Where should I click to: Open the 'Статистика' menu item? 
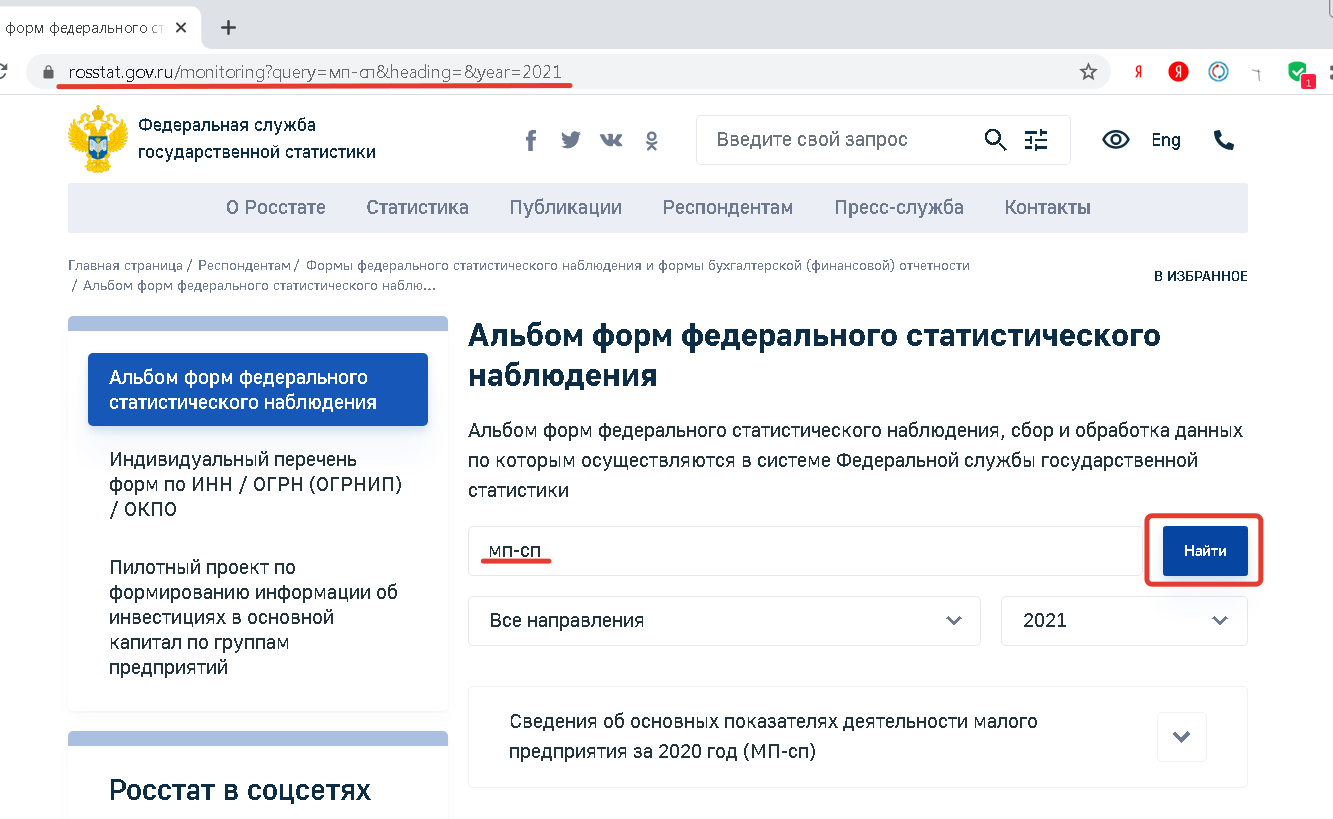point(417,208)
